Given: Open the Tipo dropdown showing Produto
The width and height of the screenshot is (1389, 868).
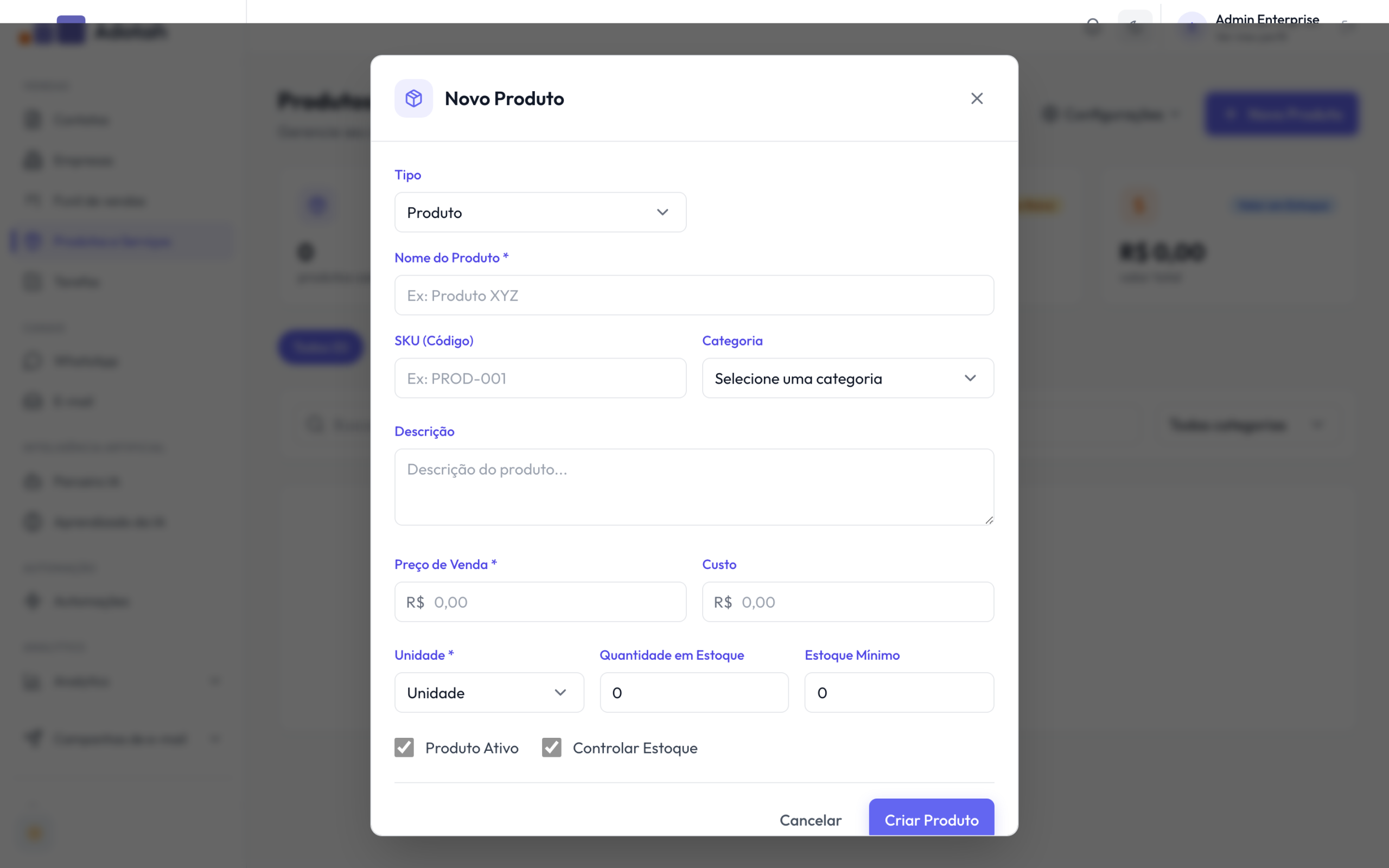Looking at the screenshot, I should 540,213.
